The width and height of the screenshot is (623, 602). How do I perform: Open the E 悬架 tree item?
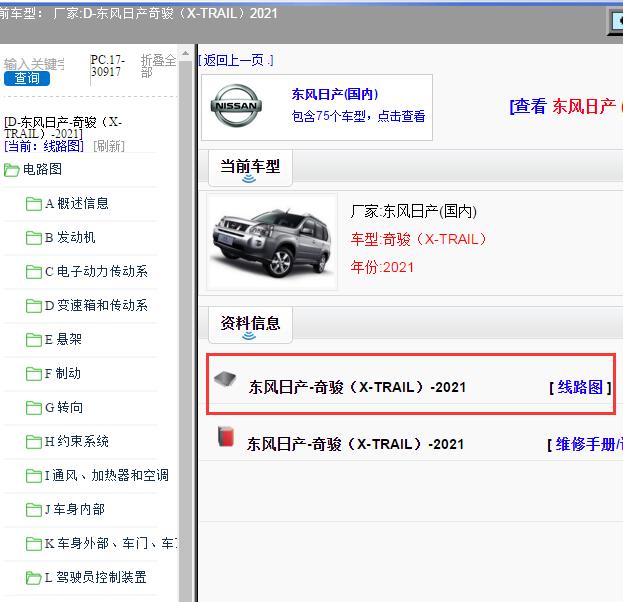[63, 339]
